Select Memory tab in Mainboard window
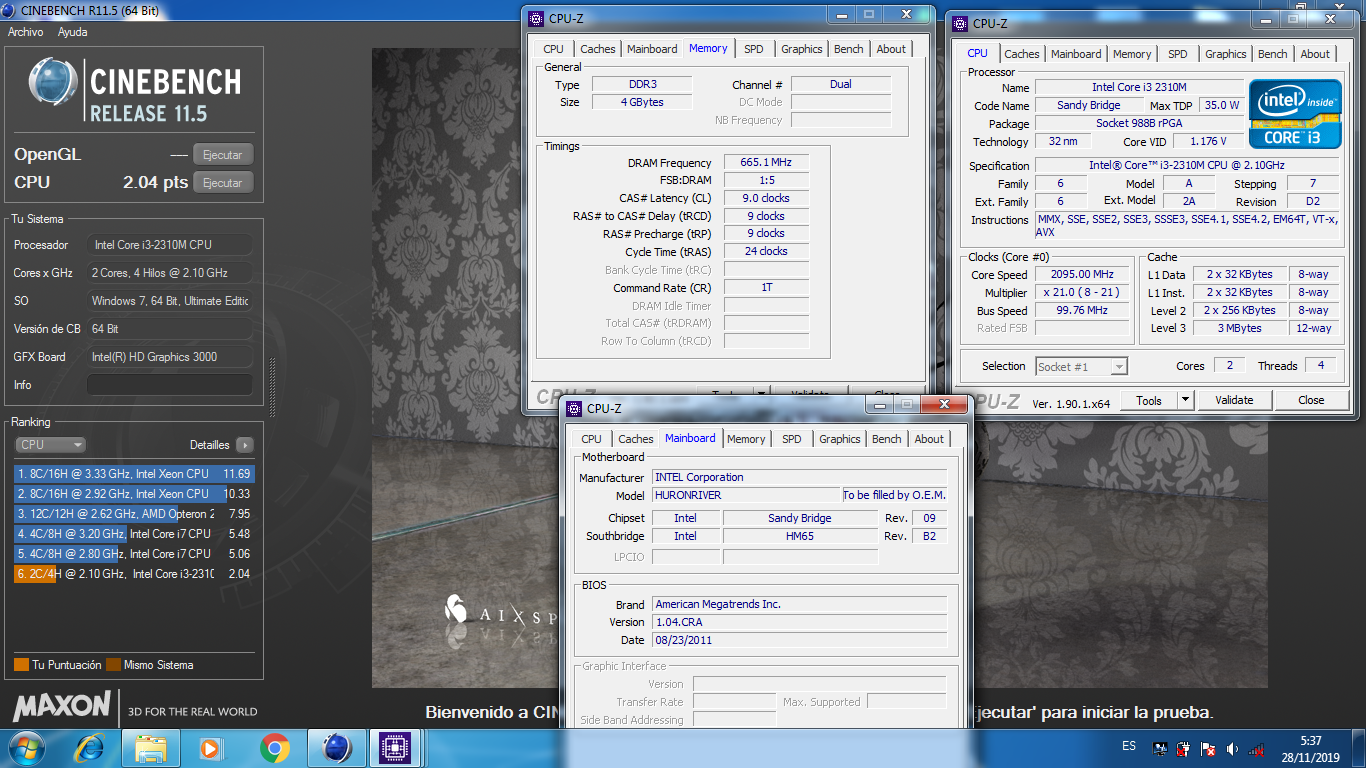This screenshot has height=768, width=1366. point(746,439)
